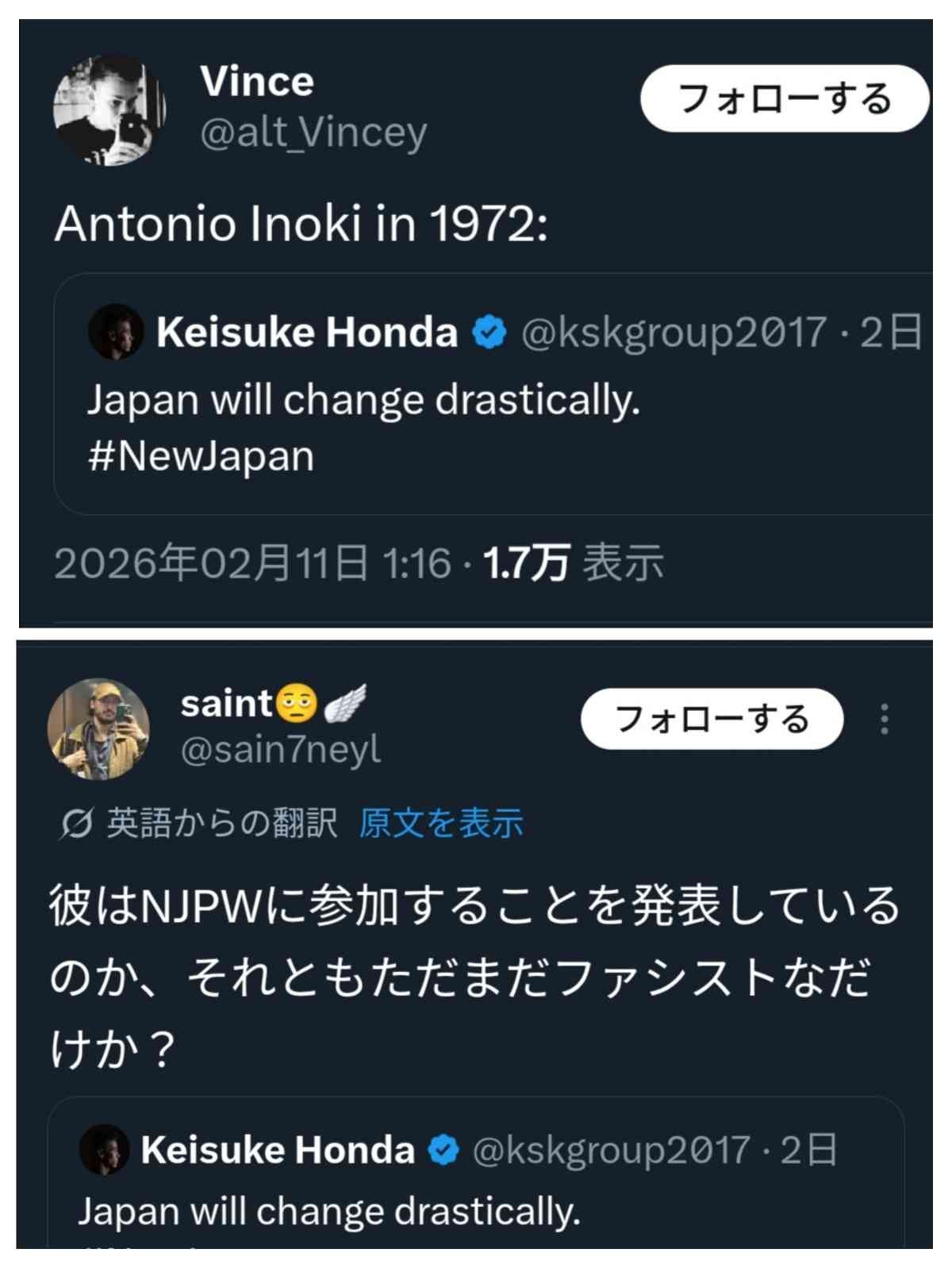Show original text via 原文を表示

(x=441, y=824)
